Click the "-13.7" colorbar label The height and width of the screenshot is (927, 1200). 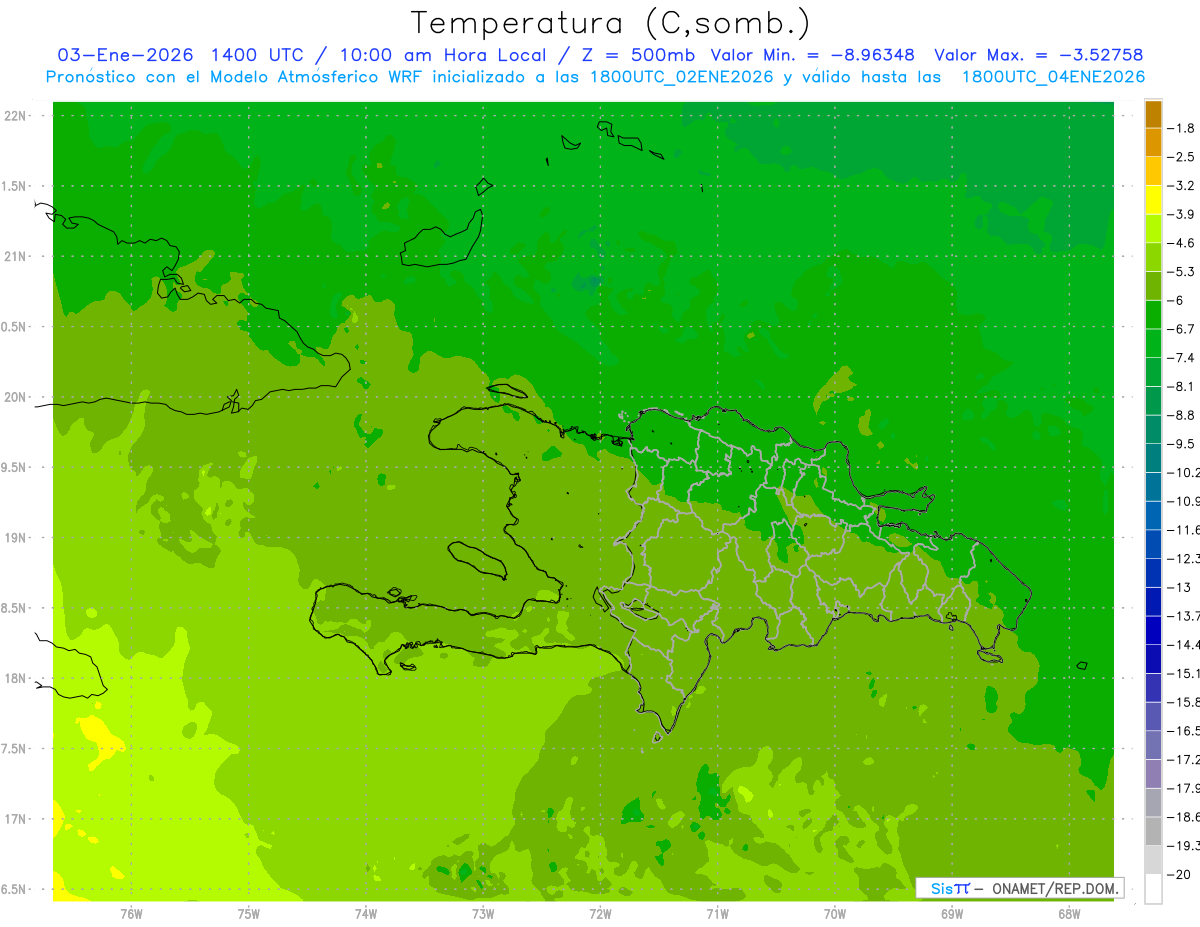pyautogui.click(x=1184, y=615)
